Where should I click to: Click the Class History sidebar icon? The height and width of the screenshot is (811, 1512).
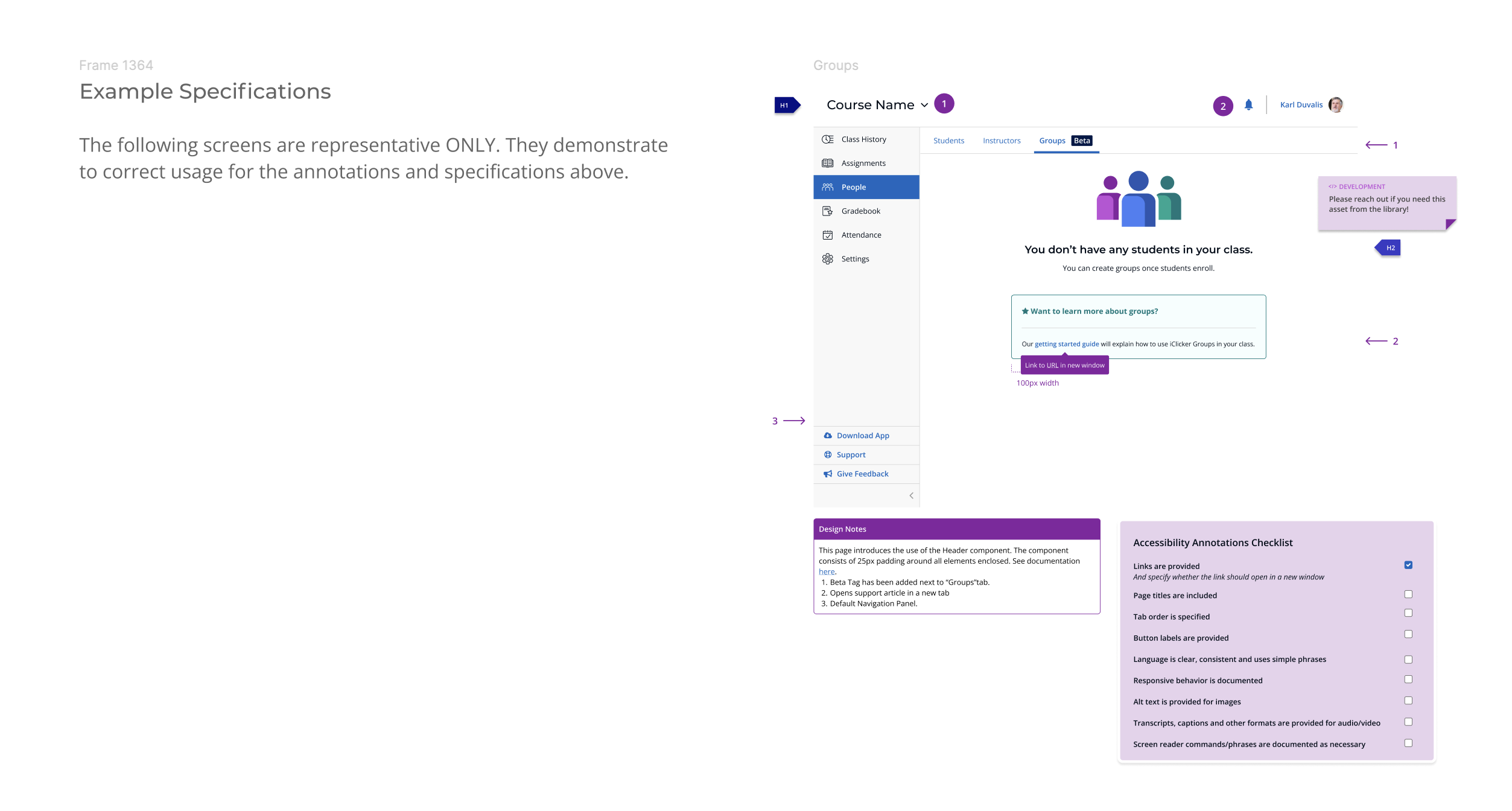click(x=827, y=139)
